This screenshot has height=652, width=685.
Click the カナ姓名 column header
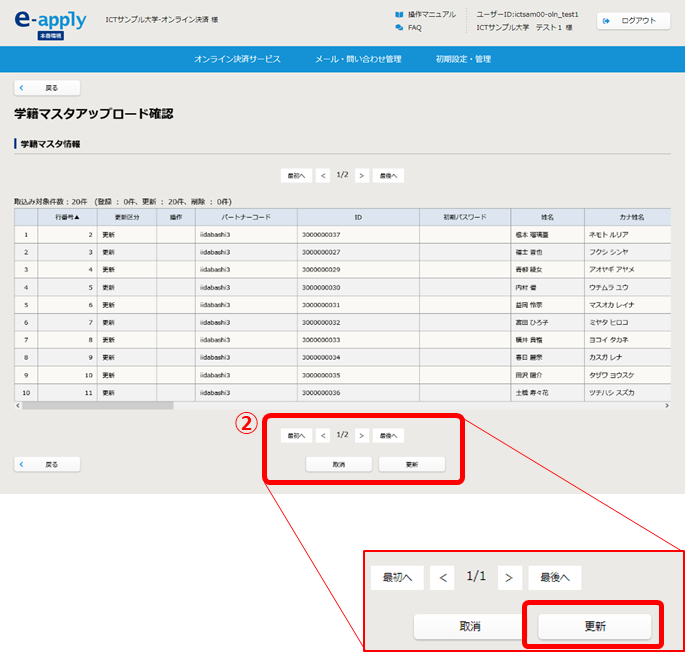(x=628, y=217)
